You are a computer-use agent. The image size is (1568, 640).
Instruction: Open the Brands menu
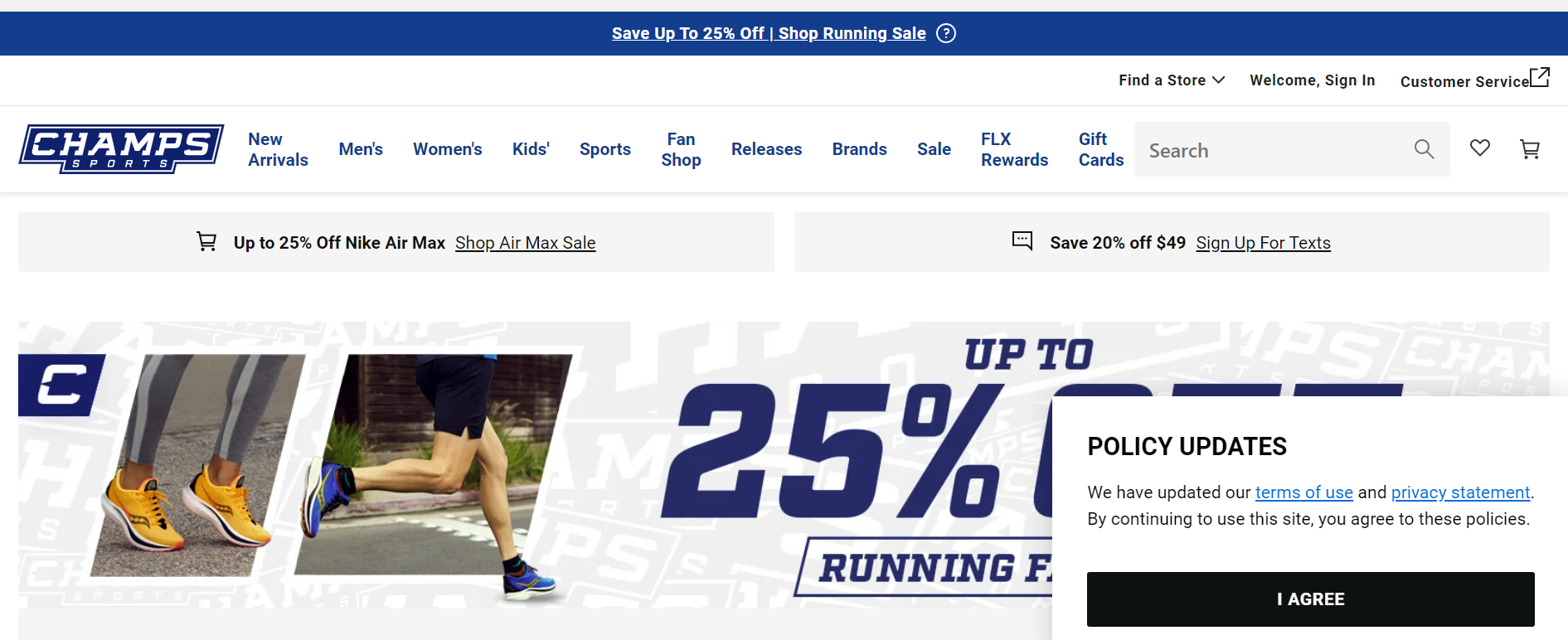(859, 149)
